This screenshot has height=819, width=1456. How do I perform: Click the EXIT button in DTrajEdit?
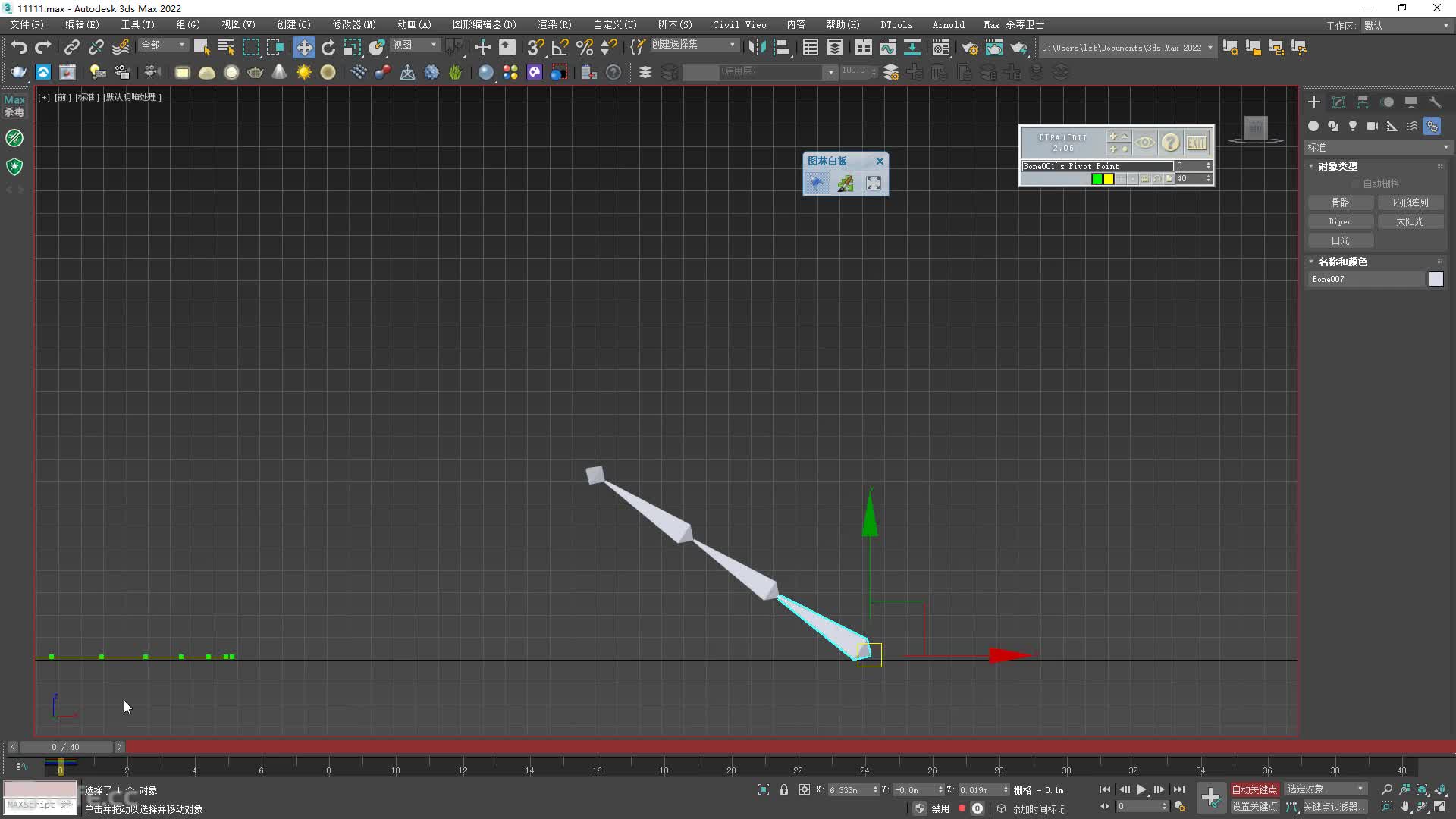pyautogui.click(x=1197, y=143)
